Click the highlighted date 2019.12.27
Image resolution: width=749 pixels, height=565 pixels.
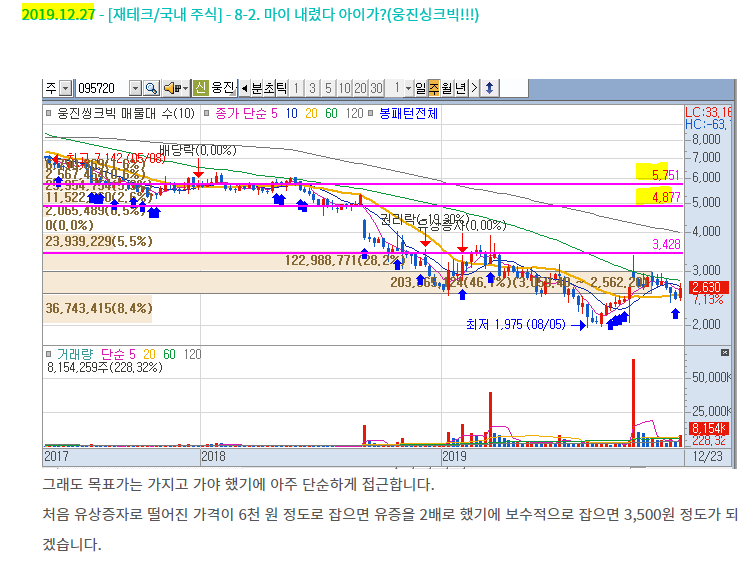58,14
